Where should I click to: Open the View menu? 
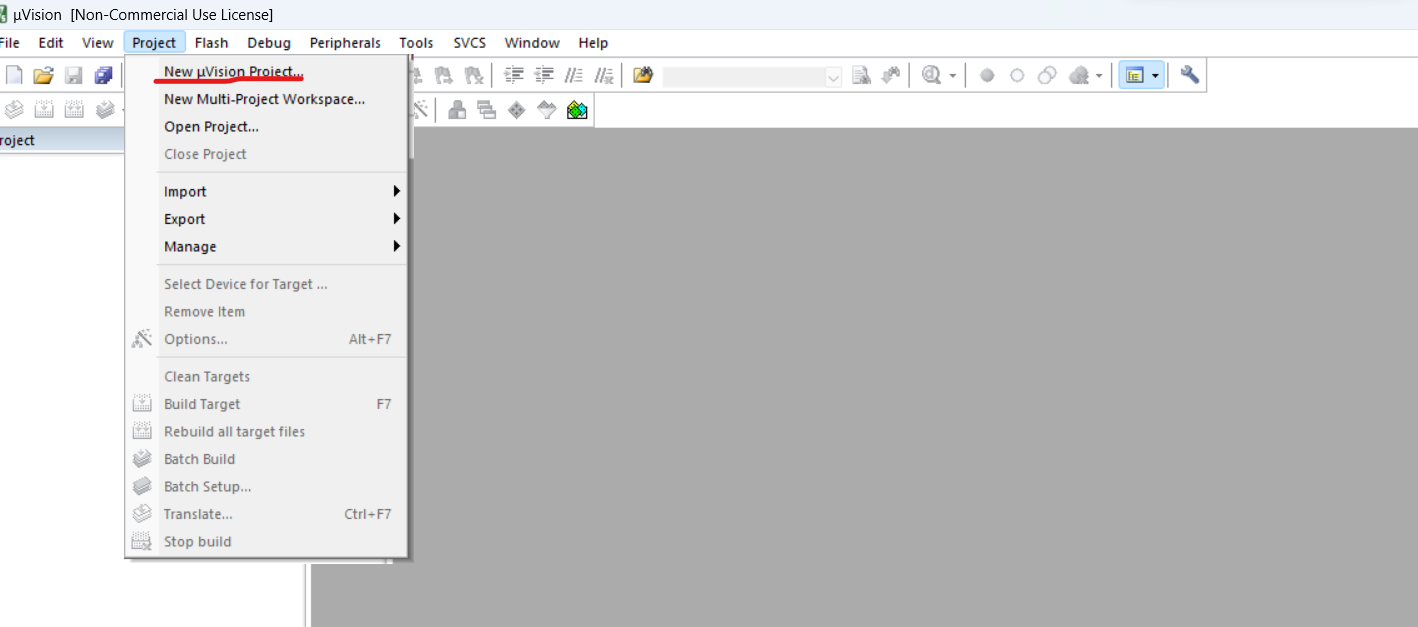[98, 43]
